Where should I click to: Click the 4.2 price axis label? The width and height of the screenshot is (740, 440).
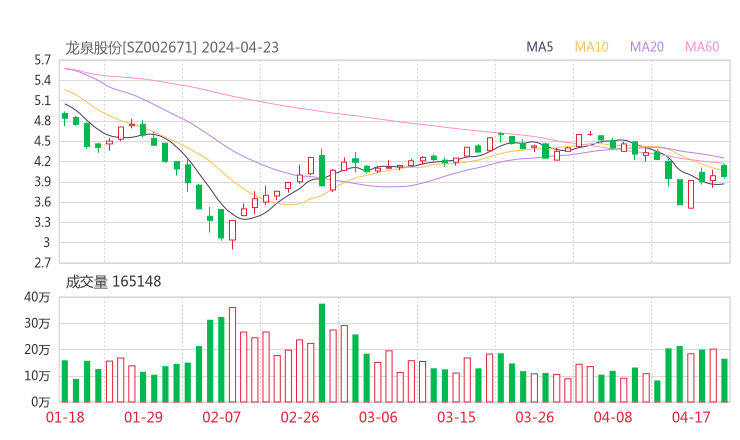[x=42, y=162]
